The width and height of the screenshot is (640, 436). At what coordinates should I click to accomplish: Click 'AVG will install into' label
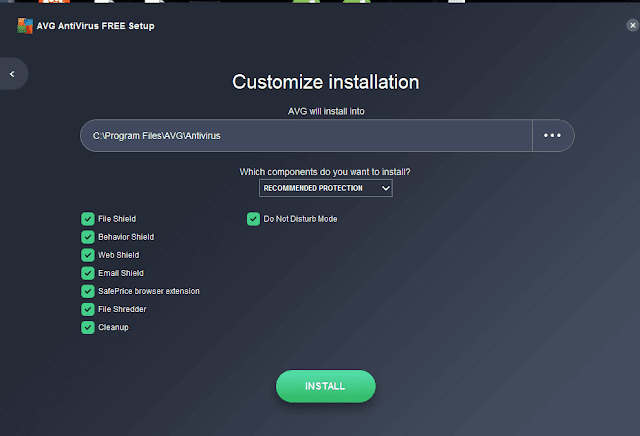click(x=326, y=111)
